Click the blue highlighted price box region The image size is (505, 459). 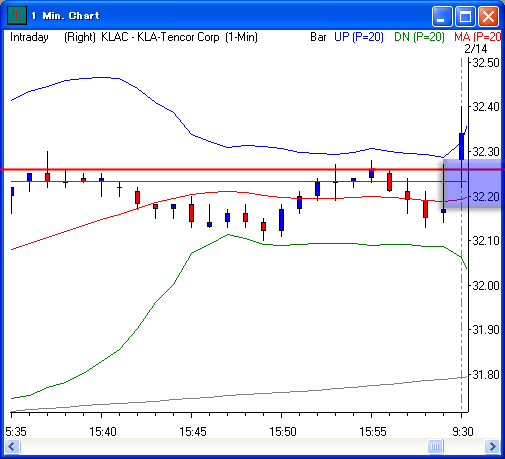[473, 183]
